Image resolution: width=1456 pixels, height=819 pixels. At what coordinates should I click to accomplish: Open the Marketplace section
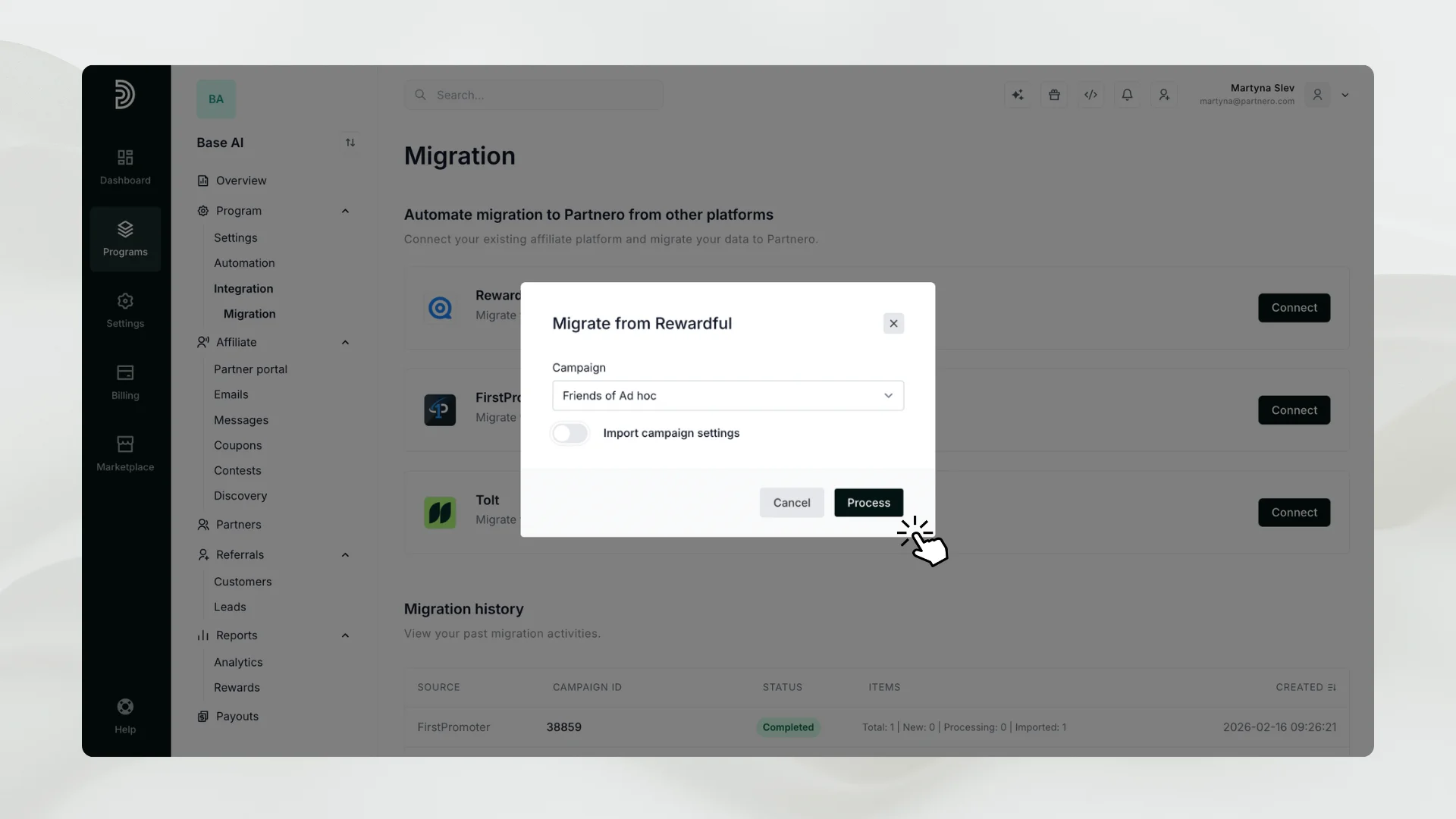tap(125, 453)
